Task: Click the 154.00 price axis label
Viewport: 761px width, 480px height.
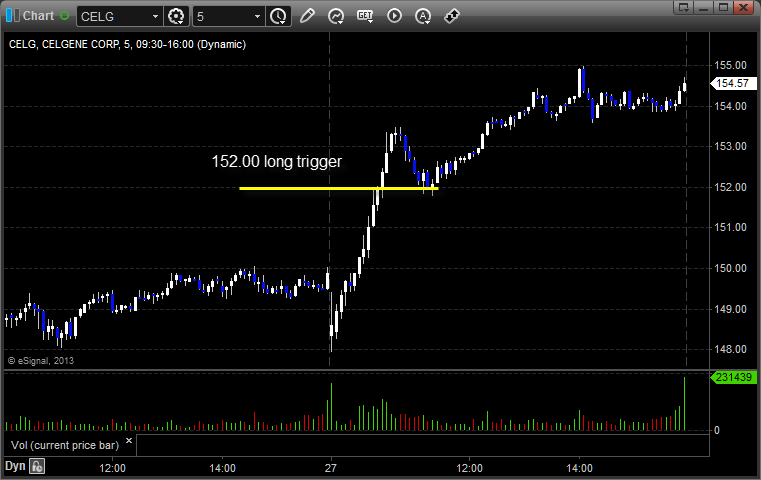Action: pos(730,106)
